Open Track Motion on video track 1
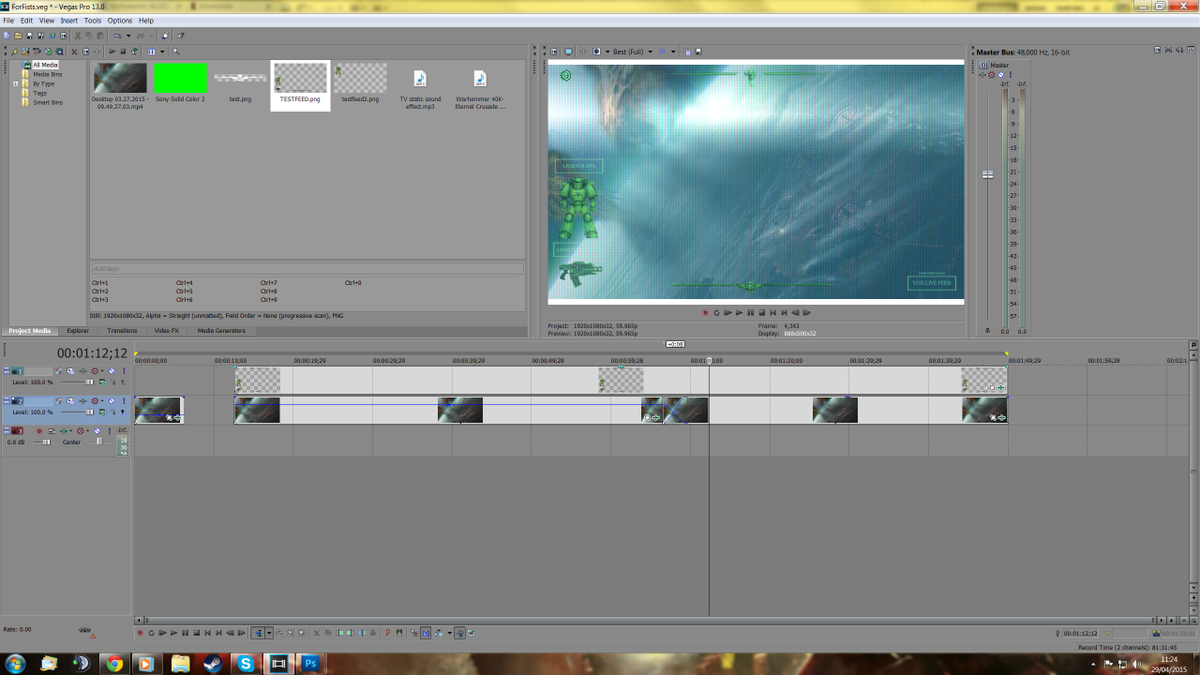 click(x=70, y=371)
